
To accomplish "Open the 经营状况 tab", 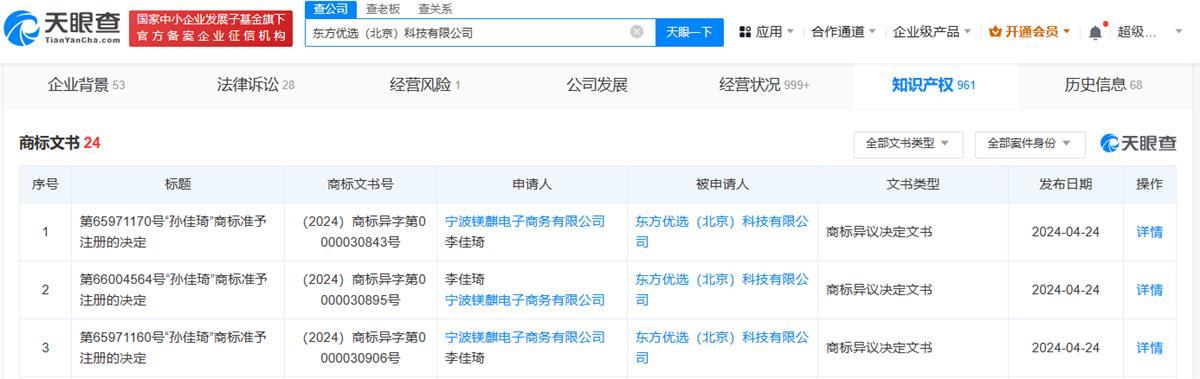I will (764, 85).
